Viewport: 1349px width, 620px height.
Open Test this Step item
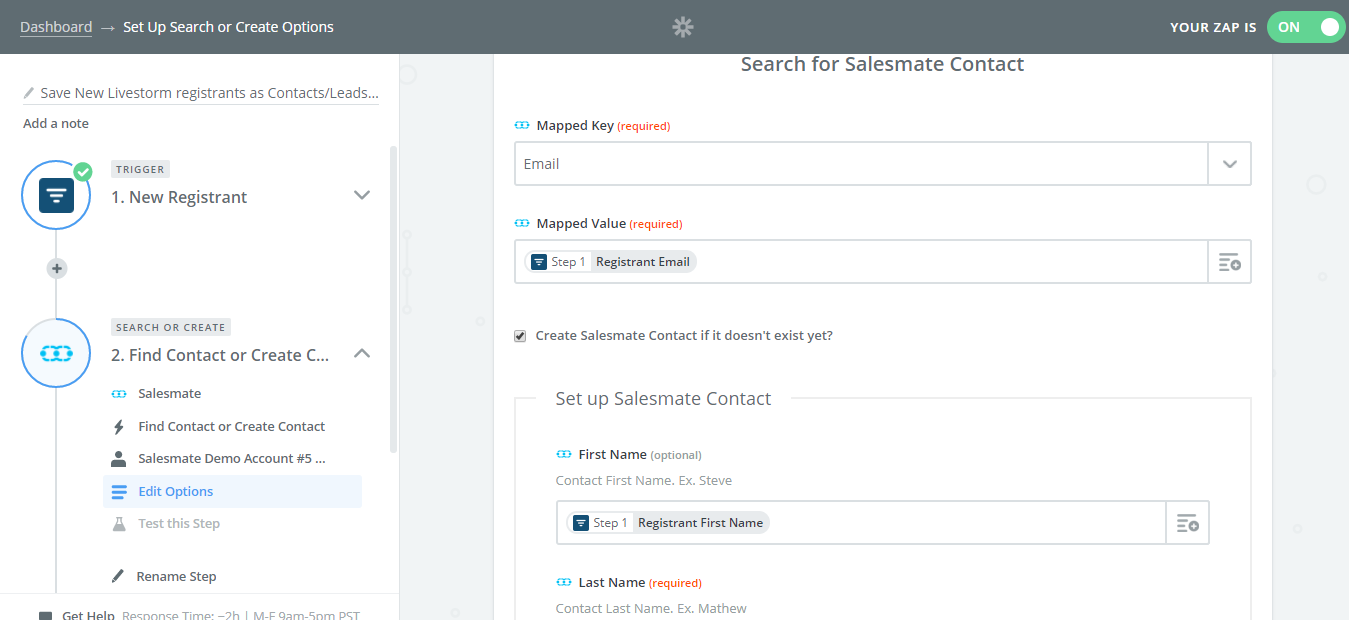pos(232,523)
